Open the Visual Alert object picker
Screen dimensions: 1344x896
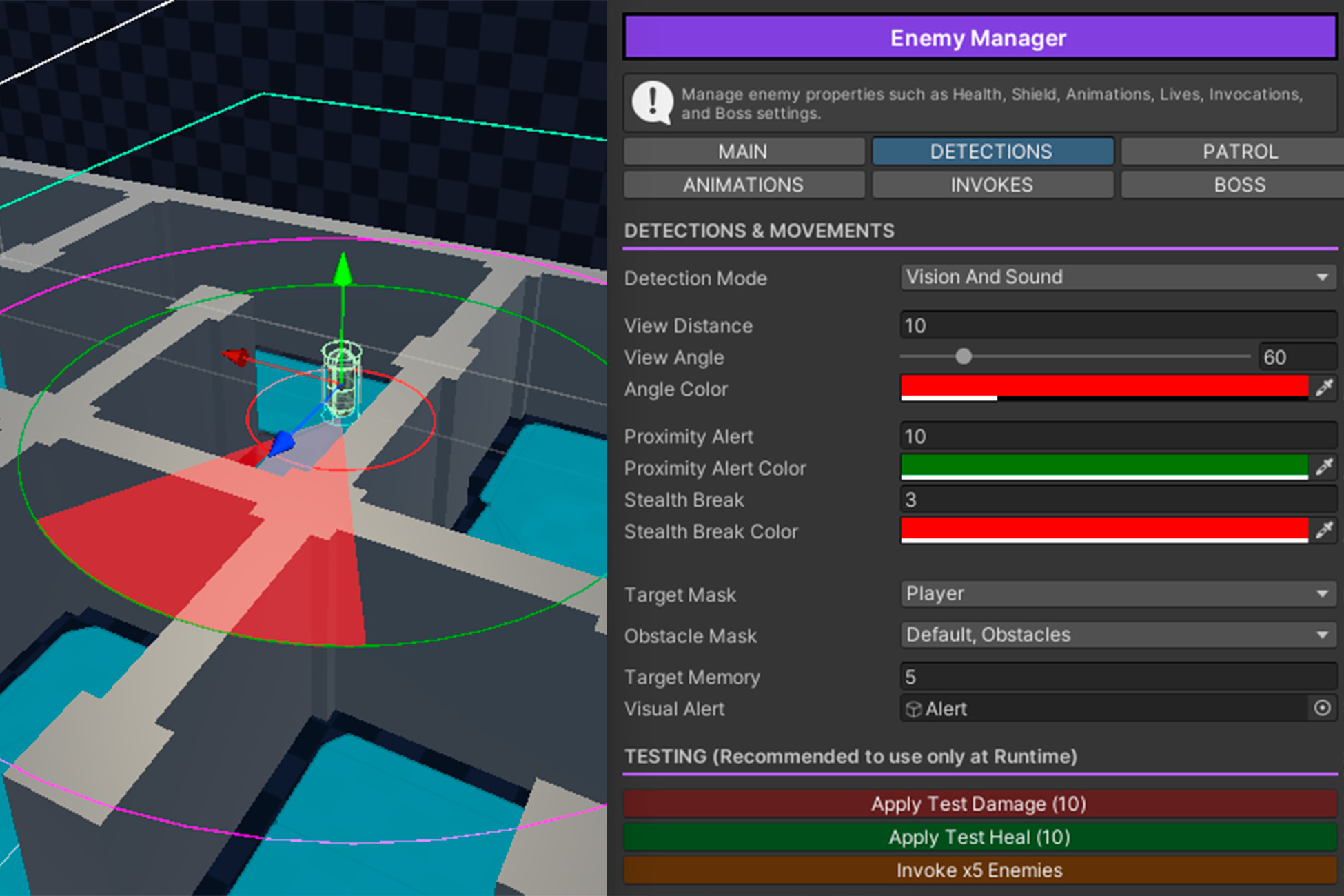coord(1323,709)
